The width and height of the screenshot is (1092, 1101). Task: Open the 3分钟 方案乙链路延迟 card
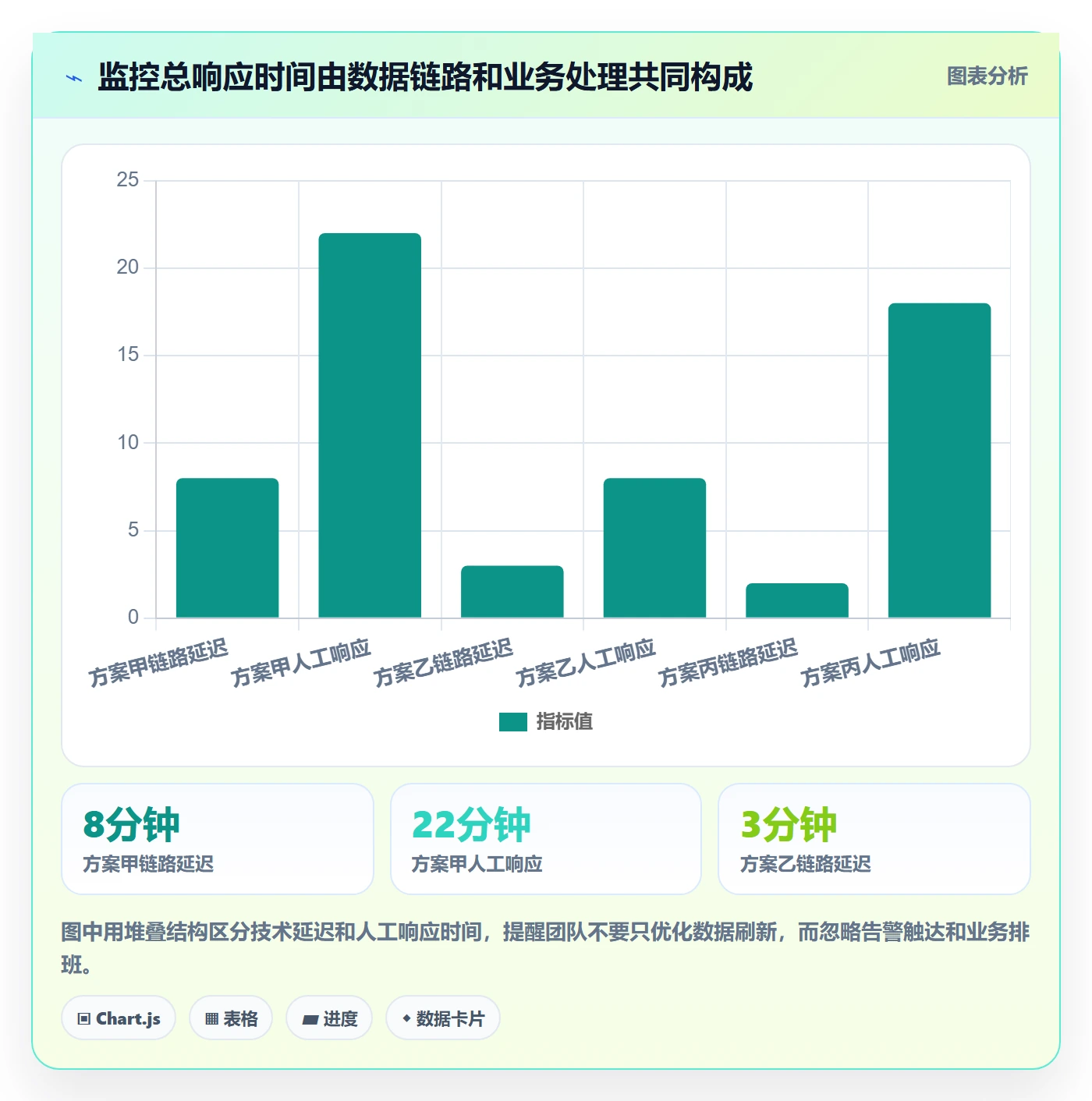coord(874,839)
